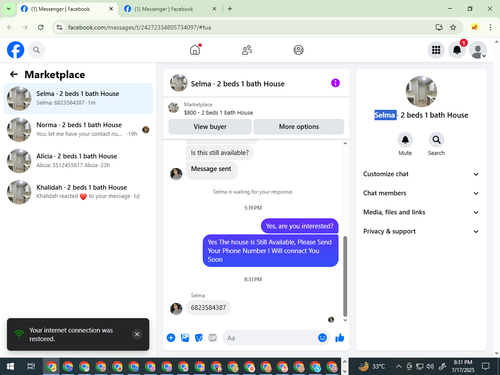
Task: Open the tab search dropdown arrow
Action: pyautogui.click(x=9, y=9)
